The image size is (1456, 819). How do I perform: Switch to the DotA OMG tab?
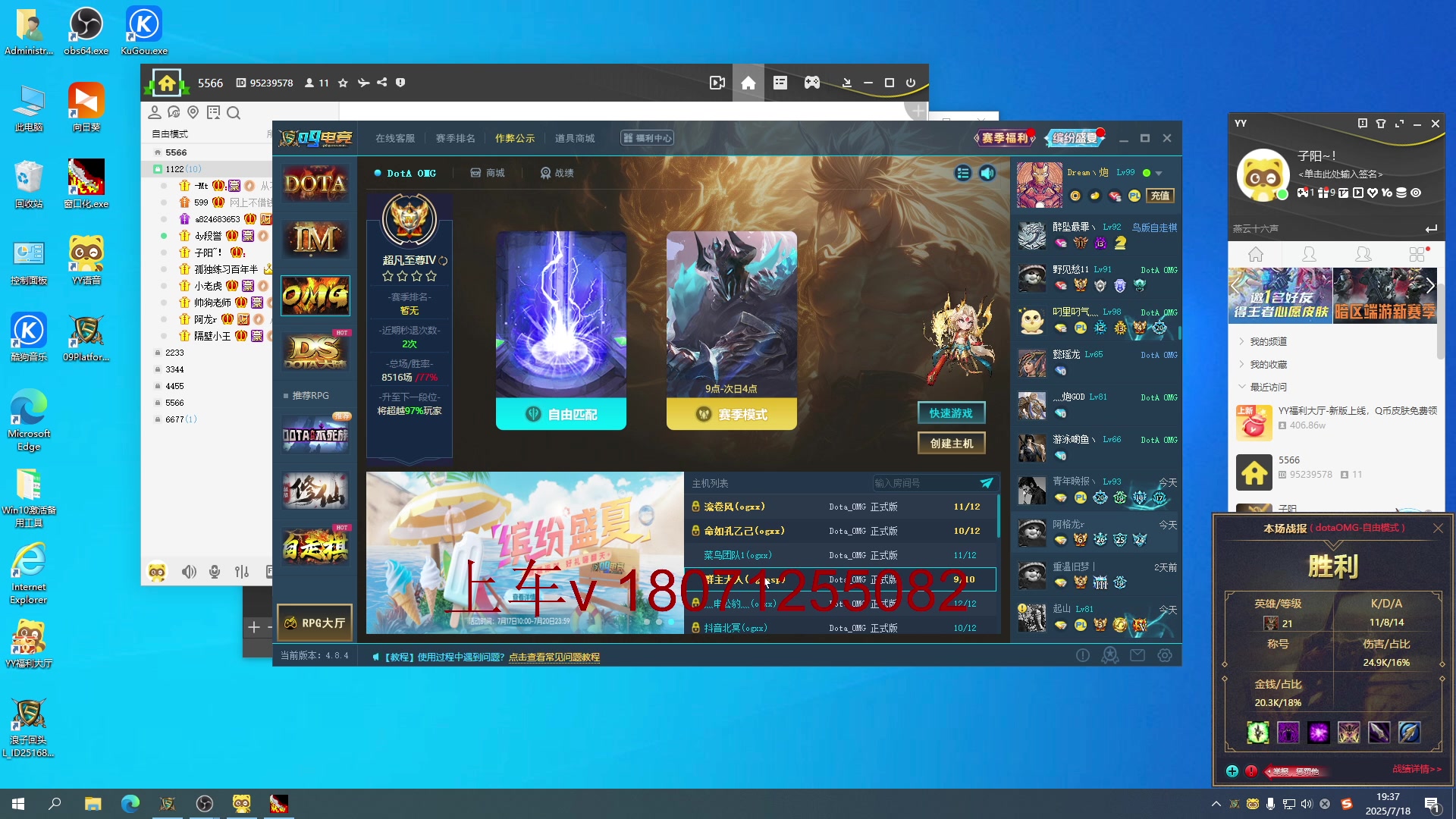(405, 173)
